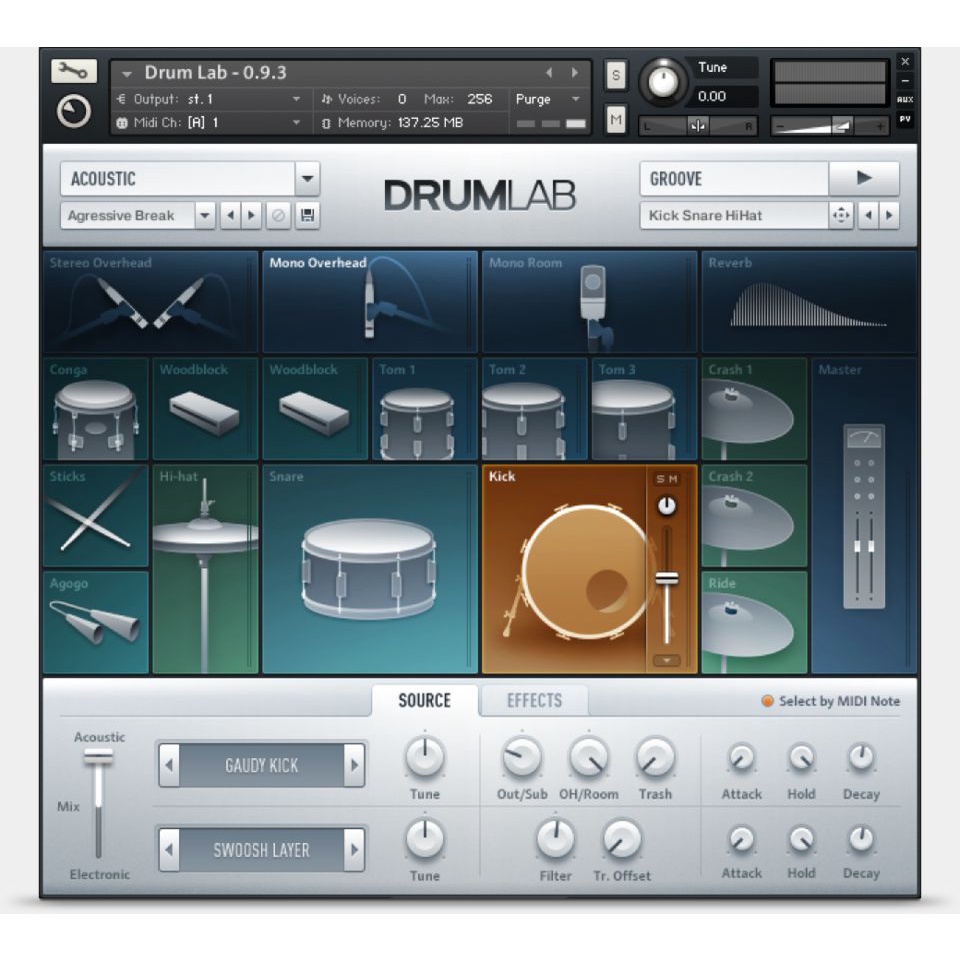The height and width of the screenshot is (960, 960).
Task: Click the Kick volume fader handle
Action: (666, 578)
